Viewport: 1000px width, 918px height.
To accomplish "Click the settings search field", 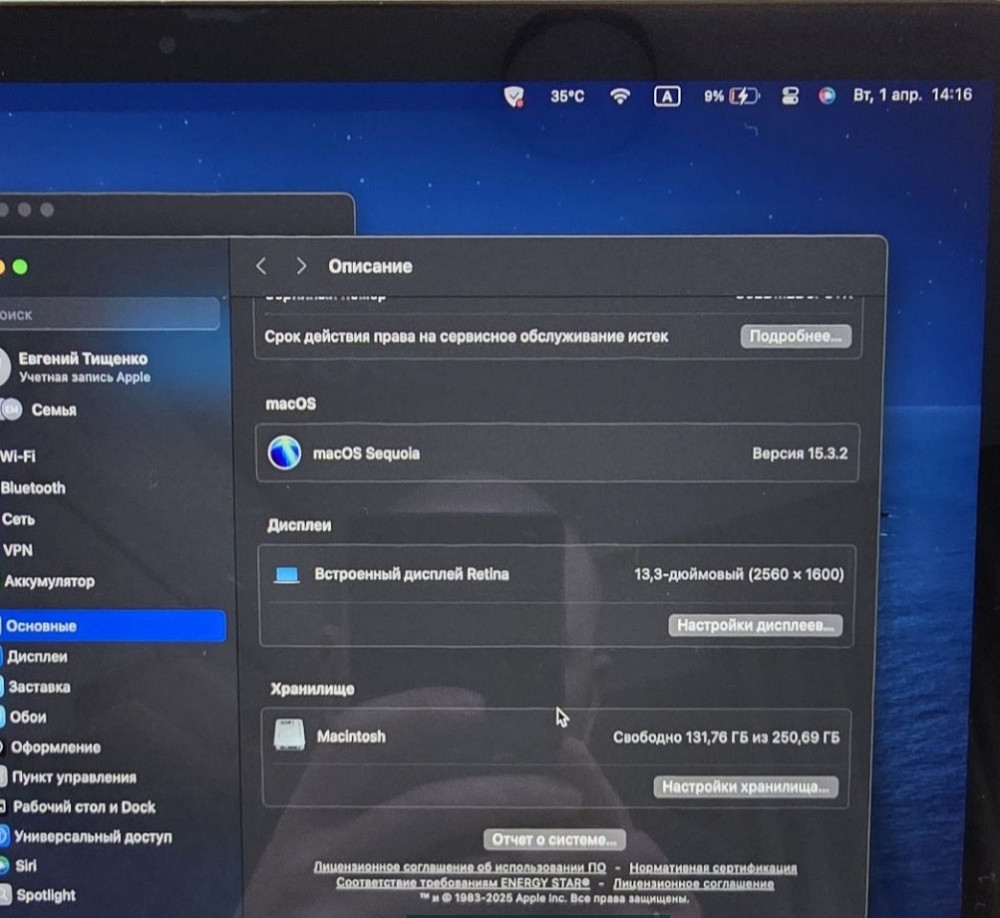I will [x=110, y=314].
